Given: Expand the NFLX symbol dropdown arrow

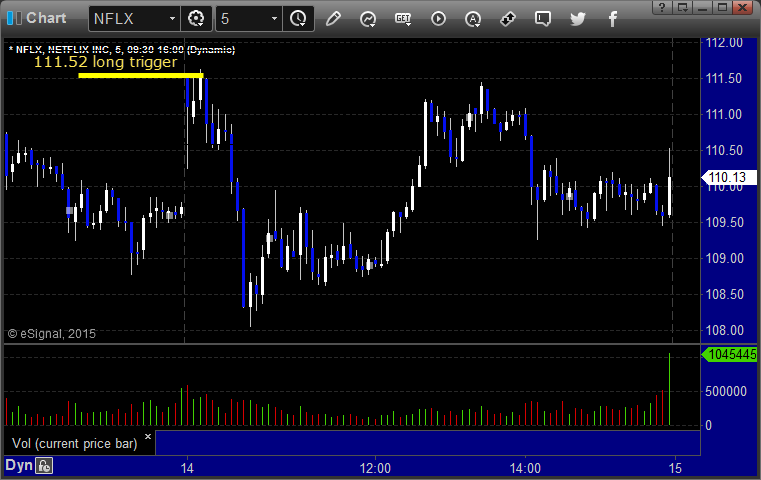Looking at the screenshot, I should tap(172, 19).
